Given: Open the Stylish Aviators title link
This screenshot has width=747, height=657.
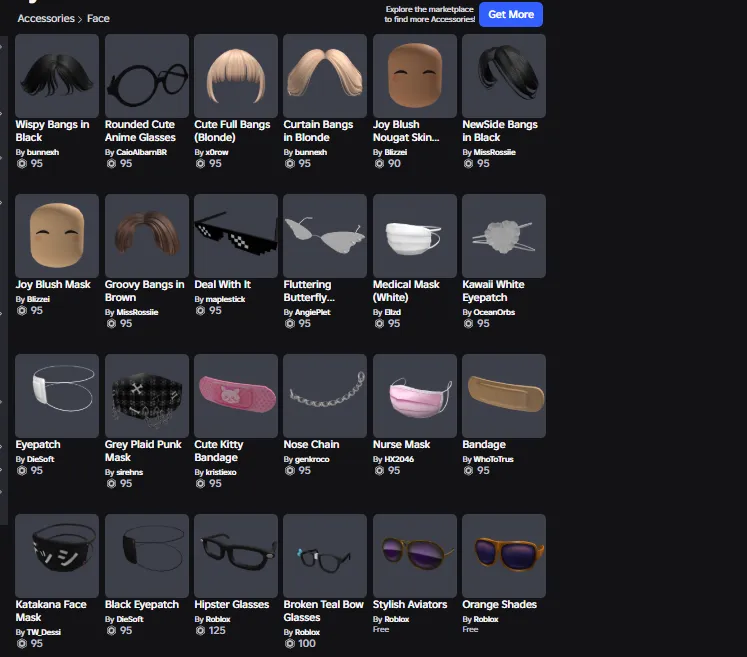Looking at the screenshot, I should click(x=410, y=604).
